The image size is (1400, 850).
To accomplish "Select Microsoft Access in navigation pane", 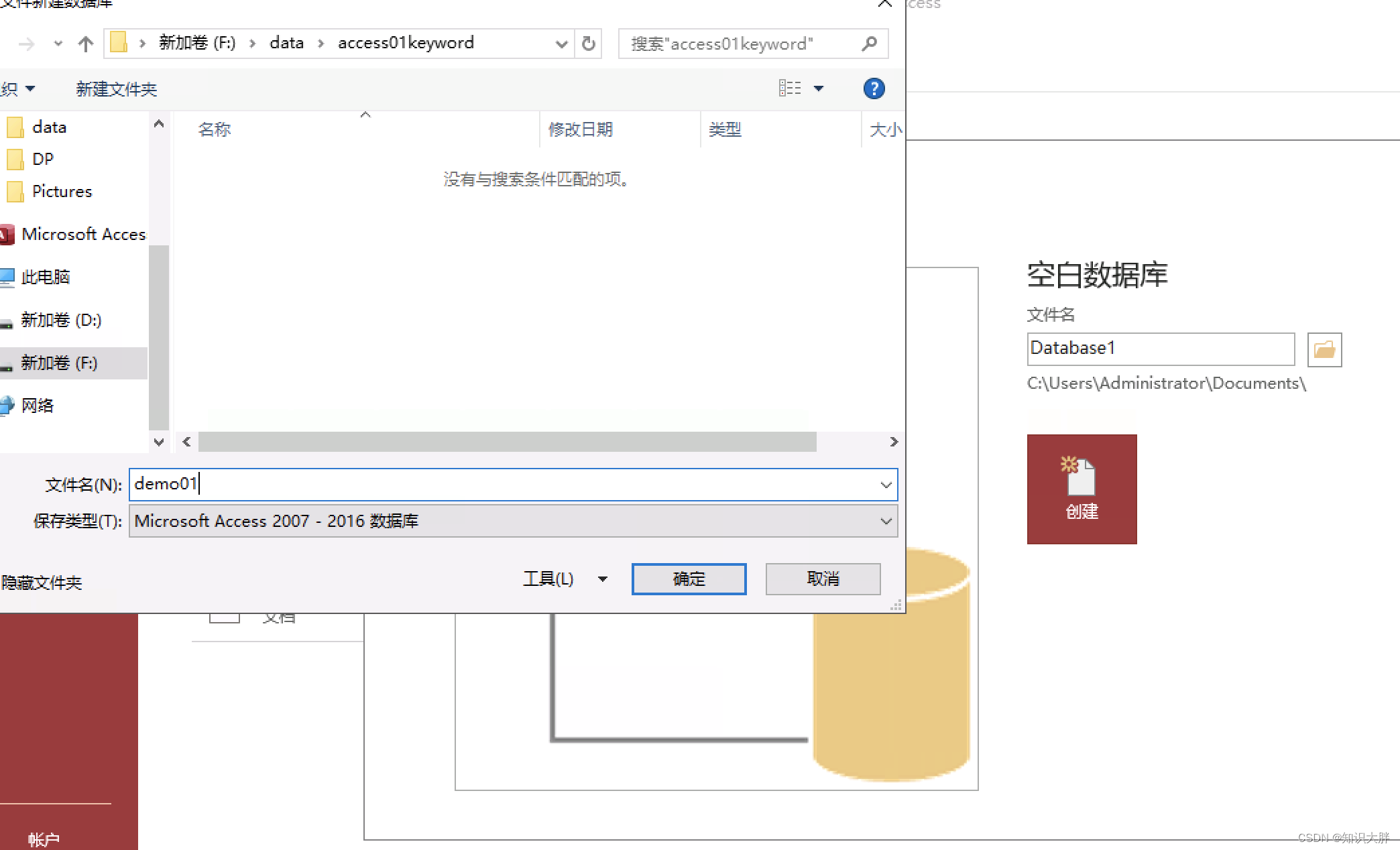I will click(74, 234).
